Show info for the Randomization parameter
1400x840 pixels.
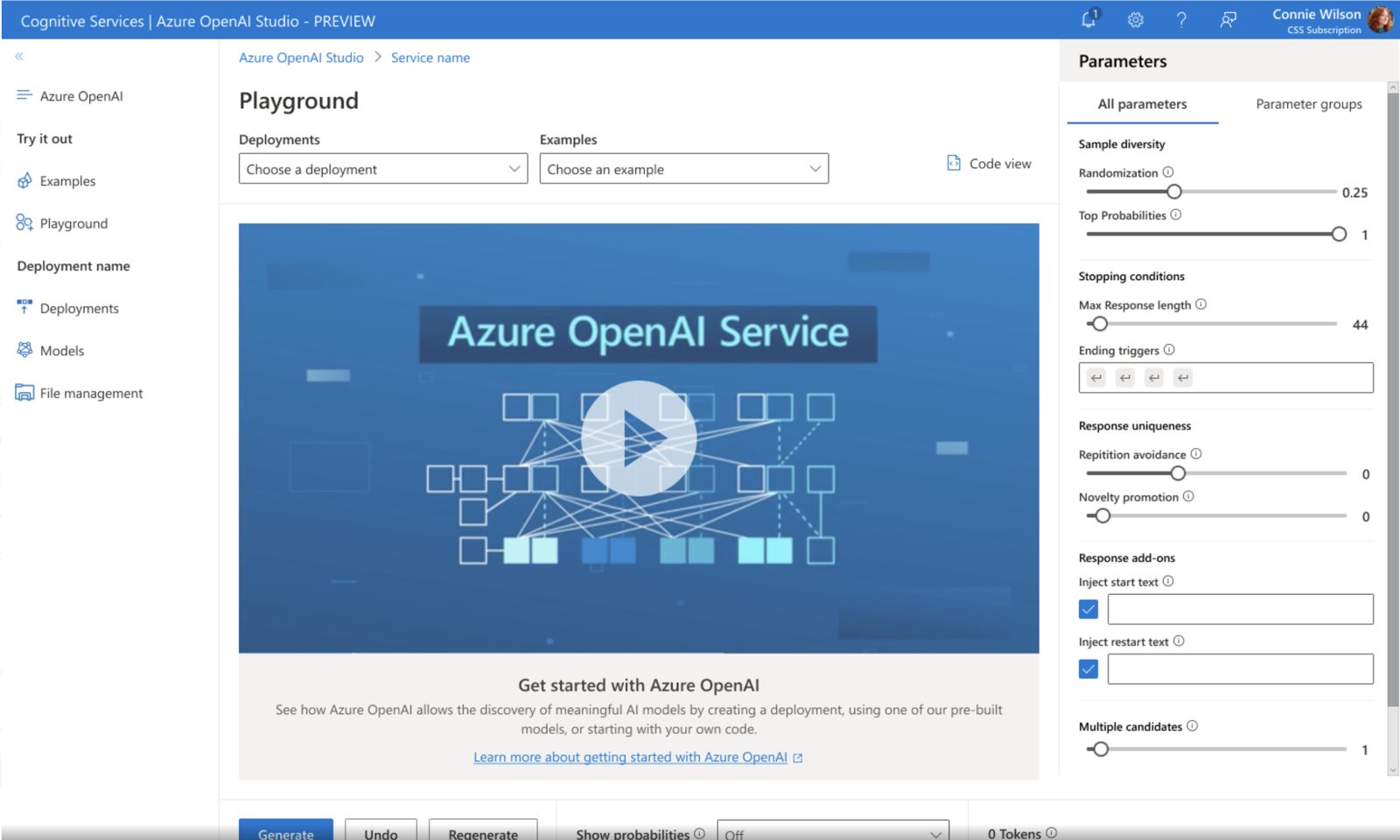(1168, 172)
